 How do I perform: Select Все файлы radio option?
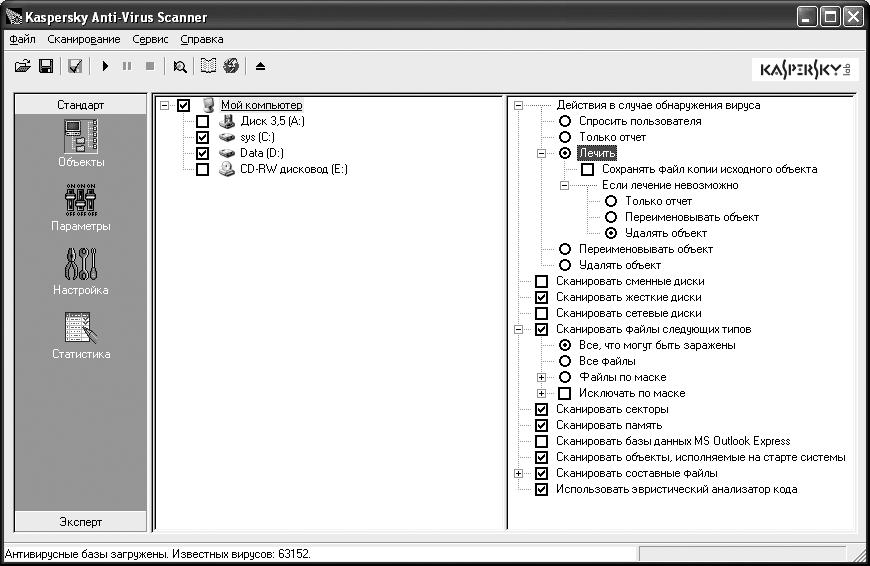point(565,361)
